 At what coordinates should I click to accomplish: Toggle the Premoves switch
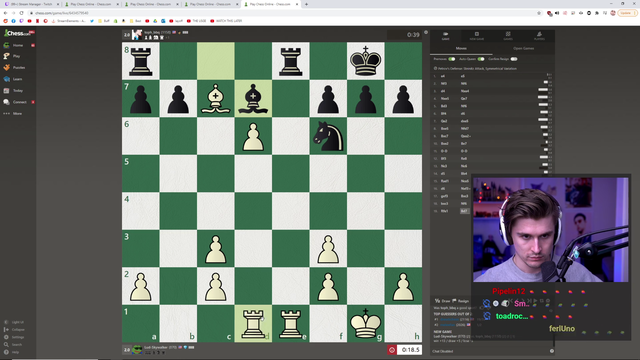pyautogui.click(x=451, y=59)
